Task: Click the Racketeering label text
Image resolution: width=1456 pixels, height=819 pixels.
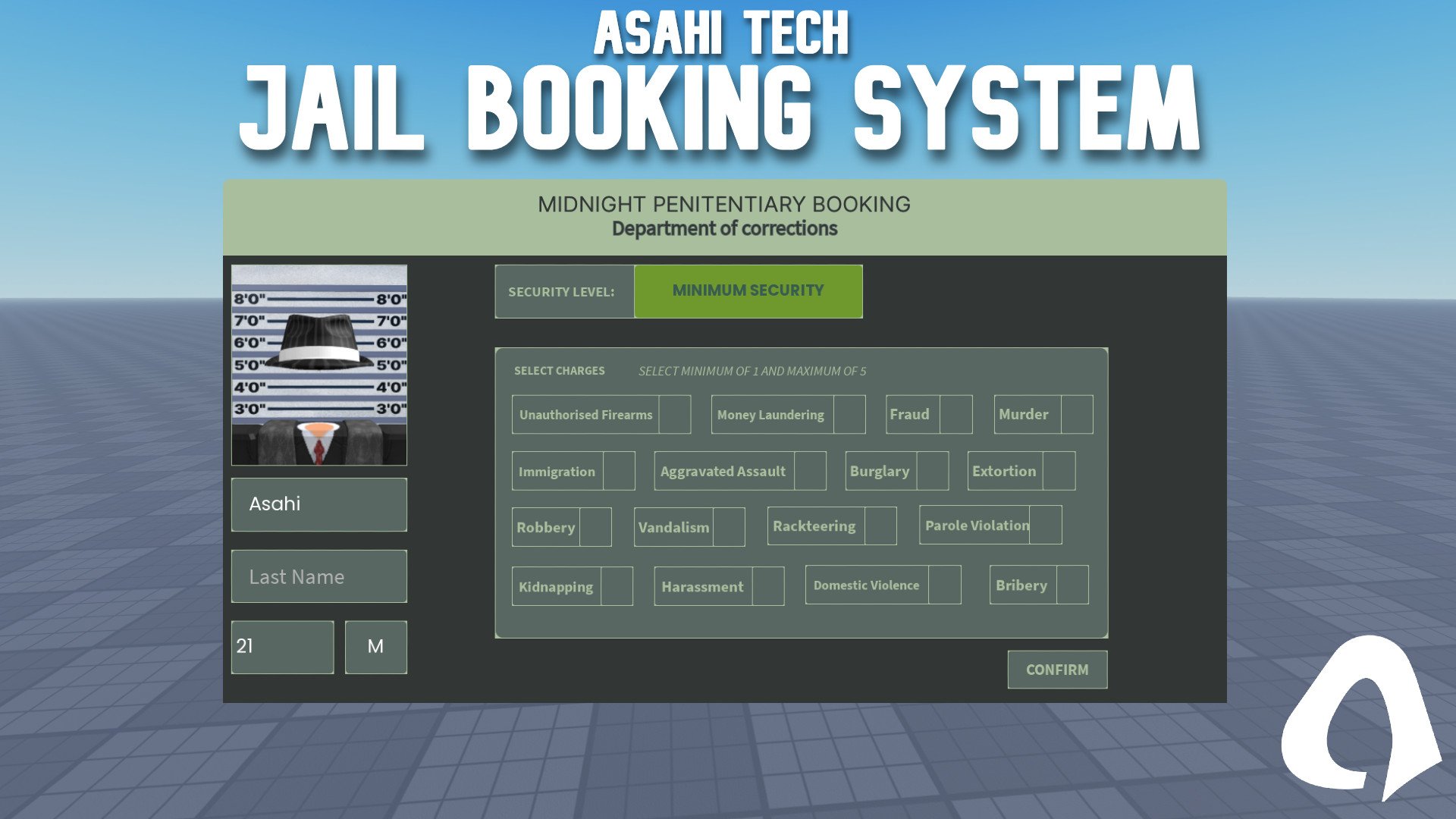Action: [814, 526]
